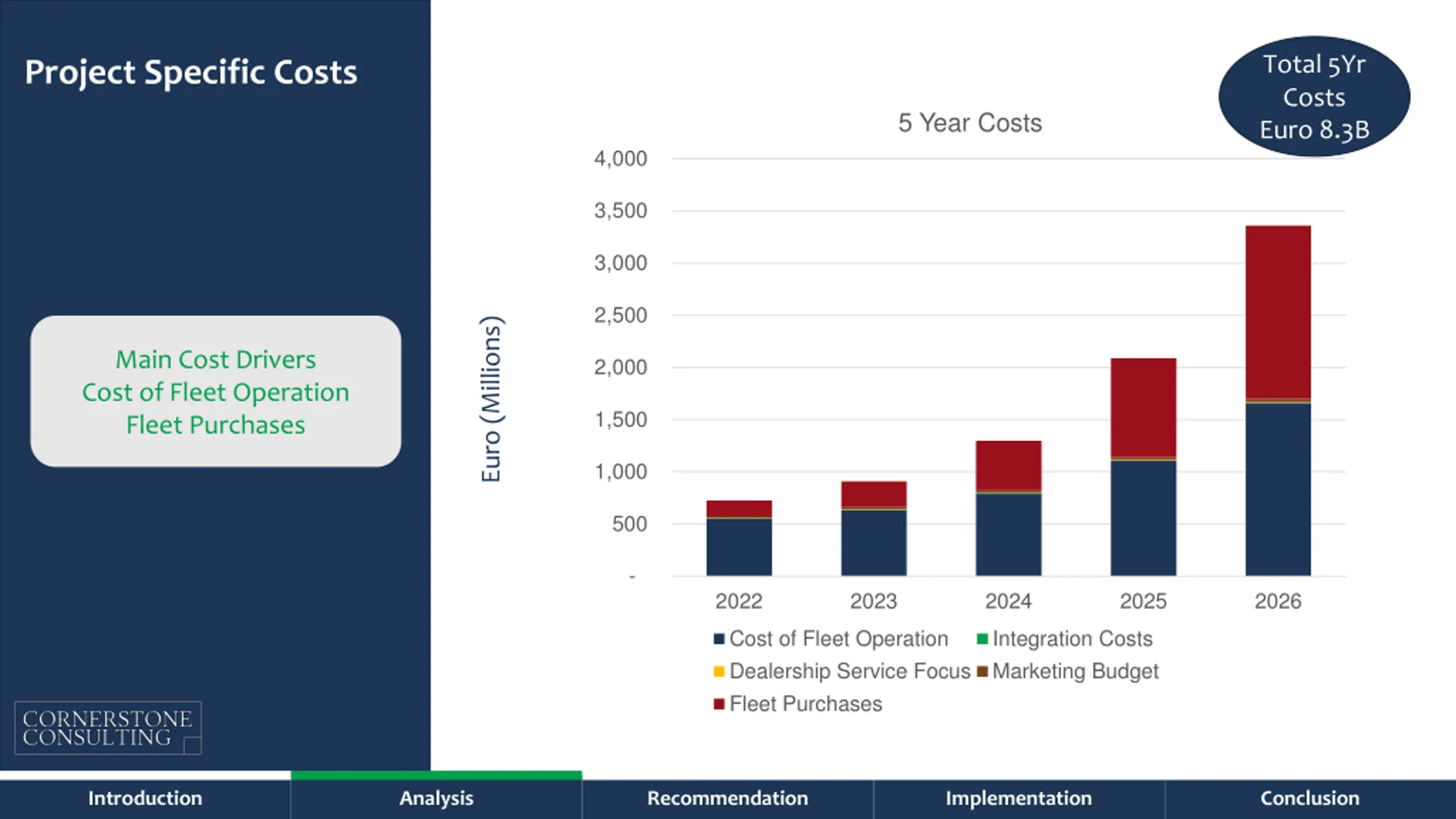The width and height of the screenshot is (1456, 819).
Task: Click the 1,500 axis label
Action: coord(621,420)
